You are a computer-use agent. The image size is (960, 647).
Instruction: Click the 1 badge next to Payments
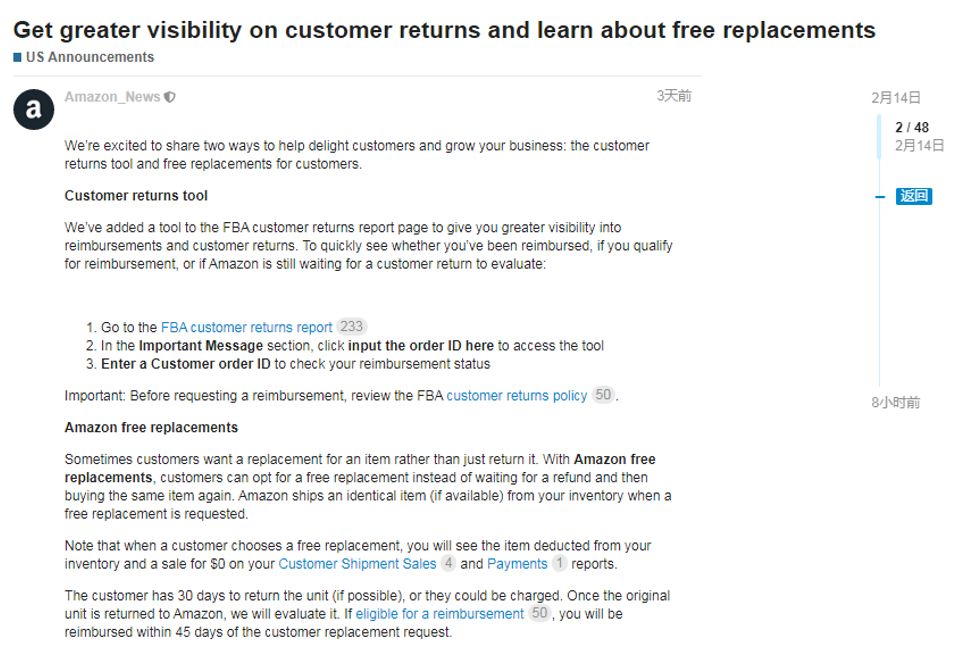tap(559, 564)
